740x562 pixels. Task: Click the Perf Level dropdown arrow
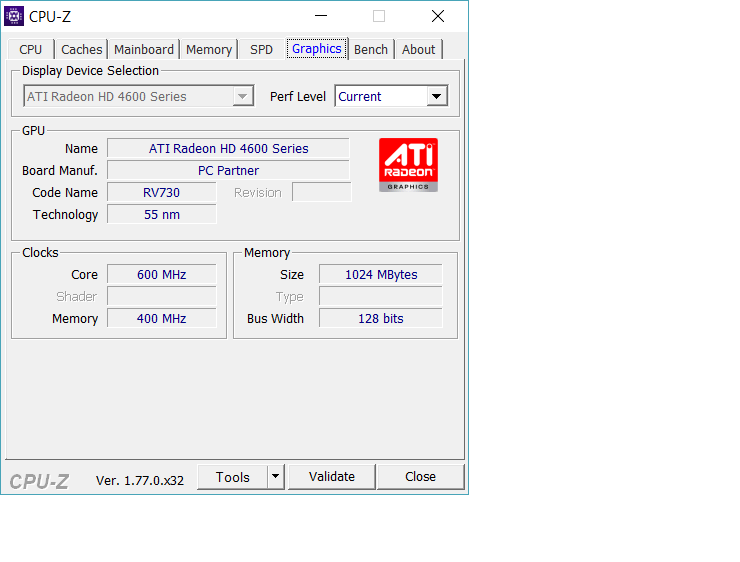437,96
